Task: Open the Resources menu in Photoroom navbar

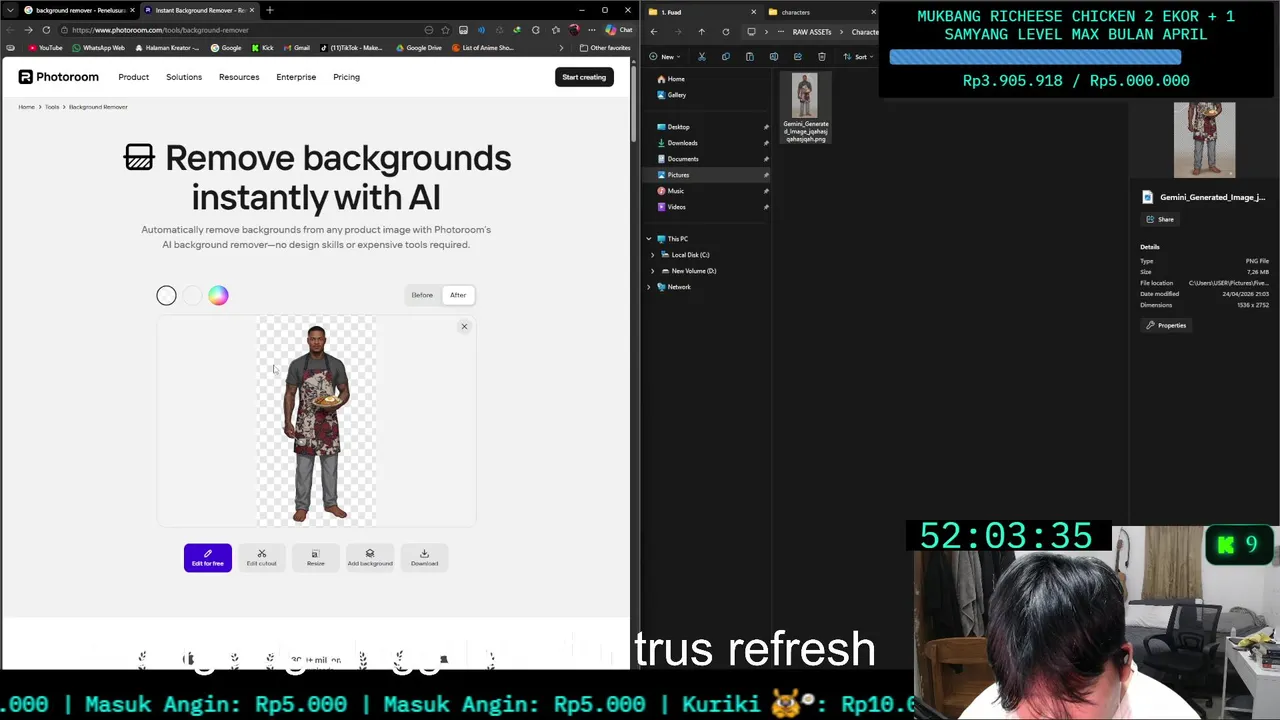Action: pyautogui.click(x=239, y=77)
